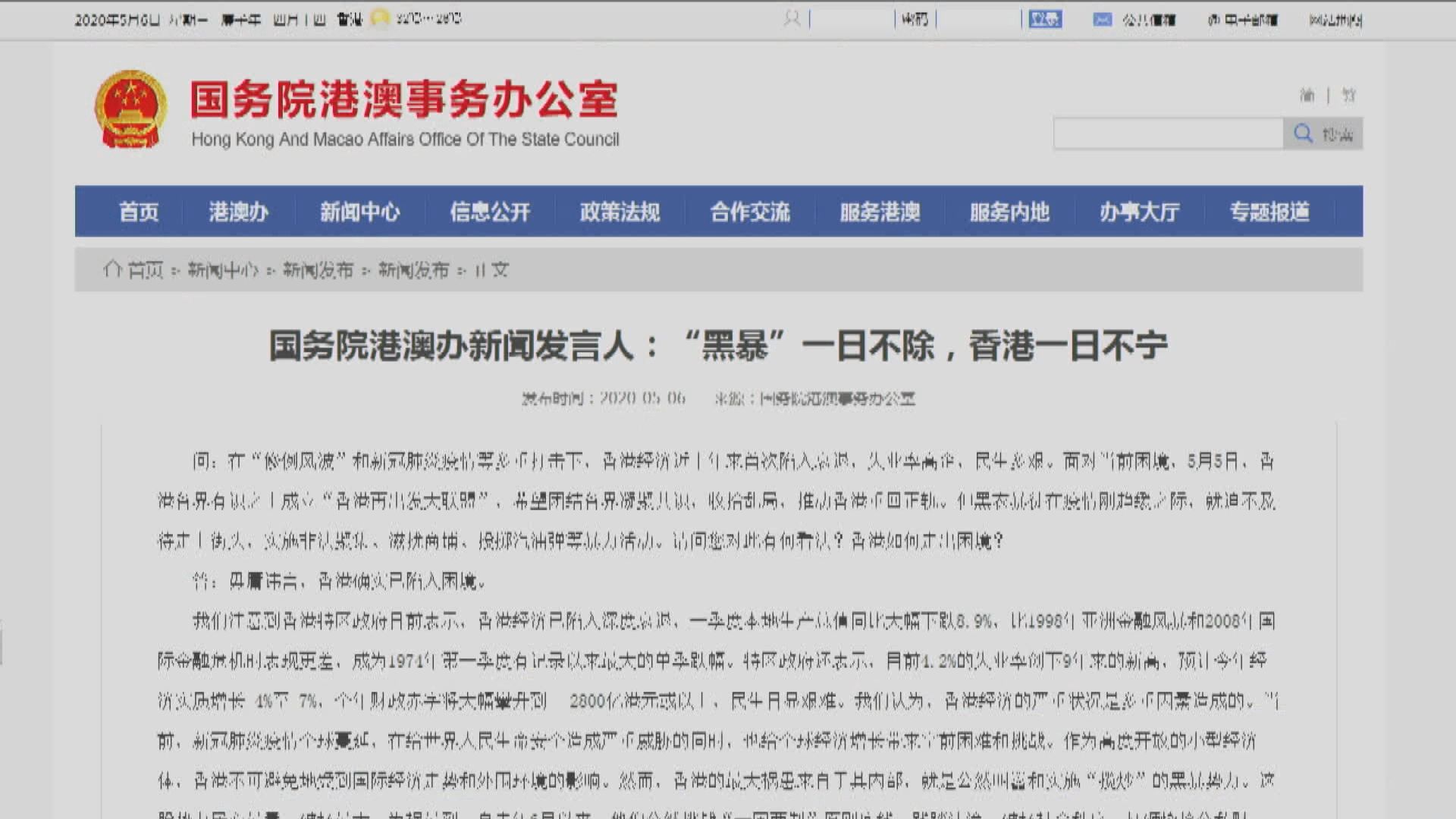Screen dimensions: 1456x819
Task: Click the national emblem logo
Action: click(130, 110)
